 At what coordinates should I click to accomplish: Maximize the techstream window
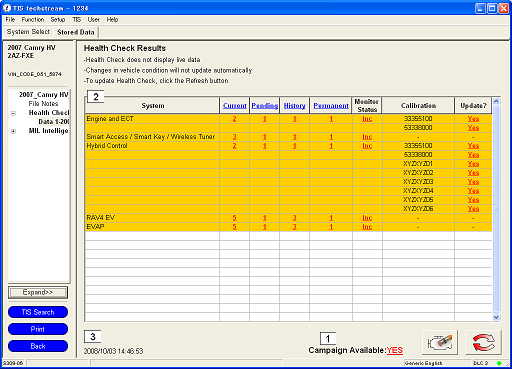(x=492, y=8)
